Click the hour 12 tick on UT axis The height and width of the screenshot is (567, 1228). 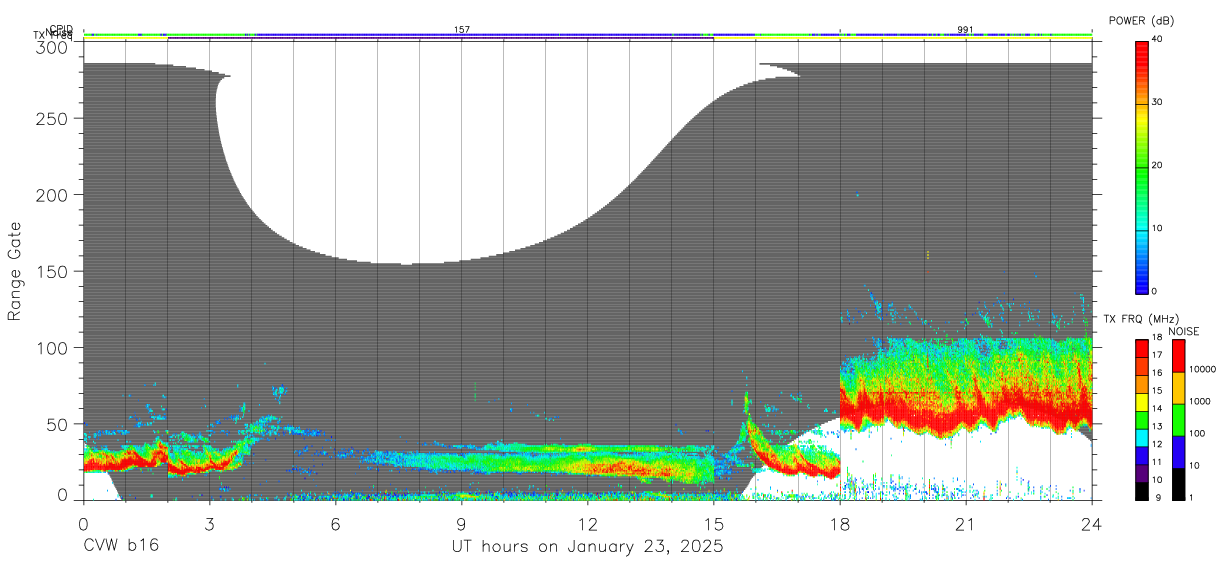click(x=587, y=523)
